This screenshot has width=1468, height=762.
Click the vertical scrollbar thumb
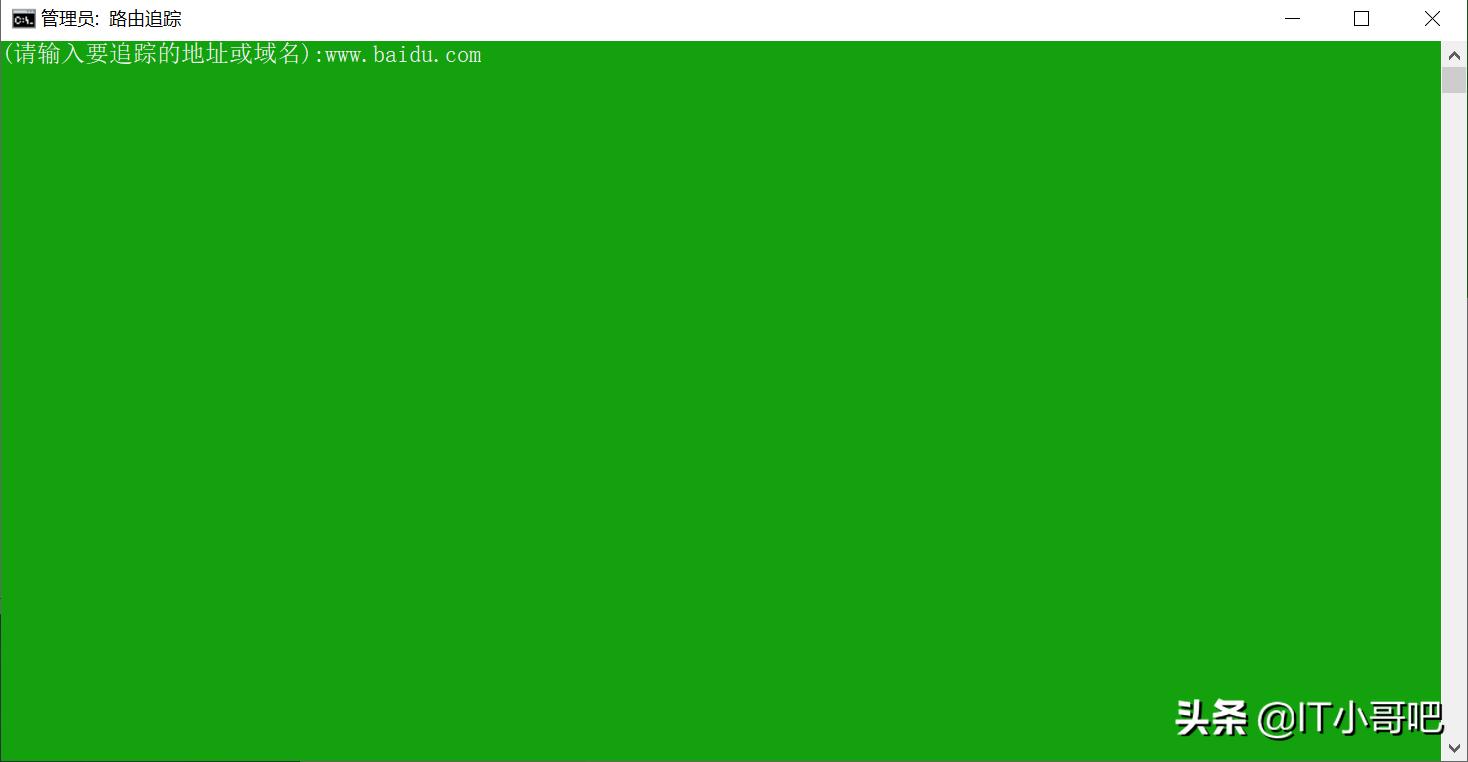pyautogui.click(x=1454, y=81)
